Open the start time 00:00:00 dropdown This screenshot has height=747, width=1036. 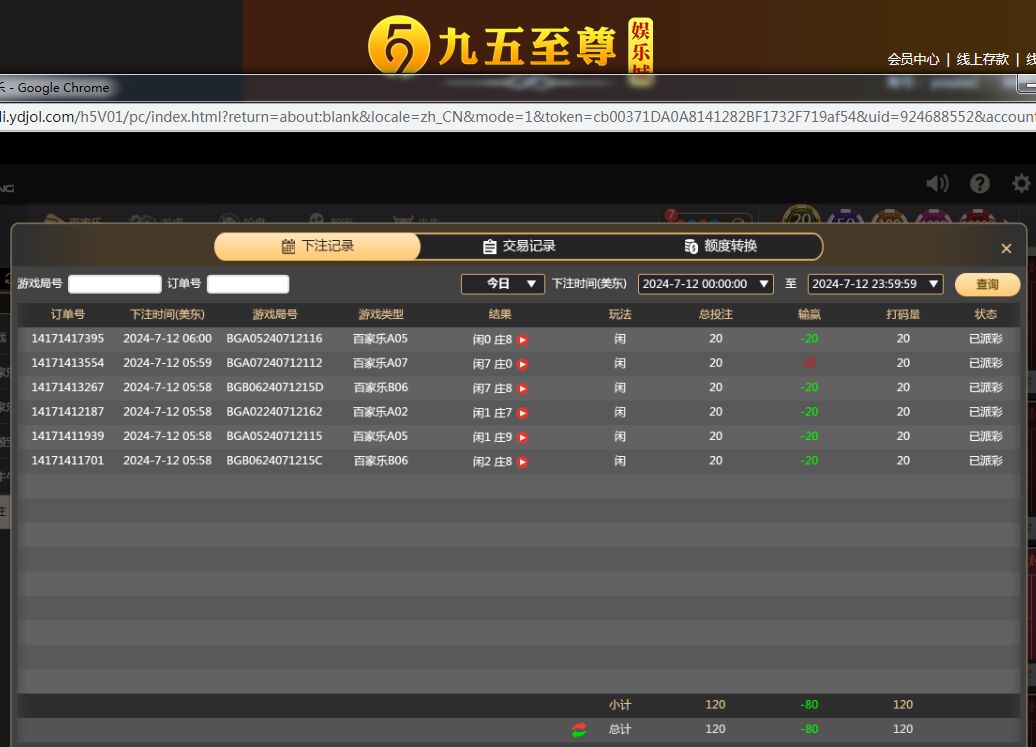point(705,284)
